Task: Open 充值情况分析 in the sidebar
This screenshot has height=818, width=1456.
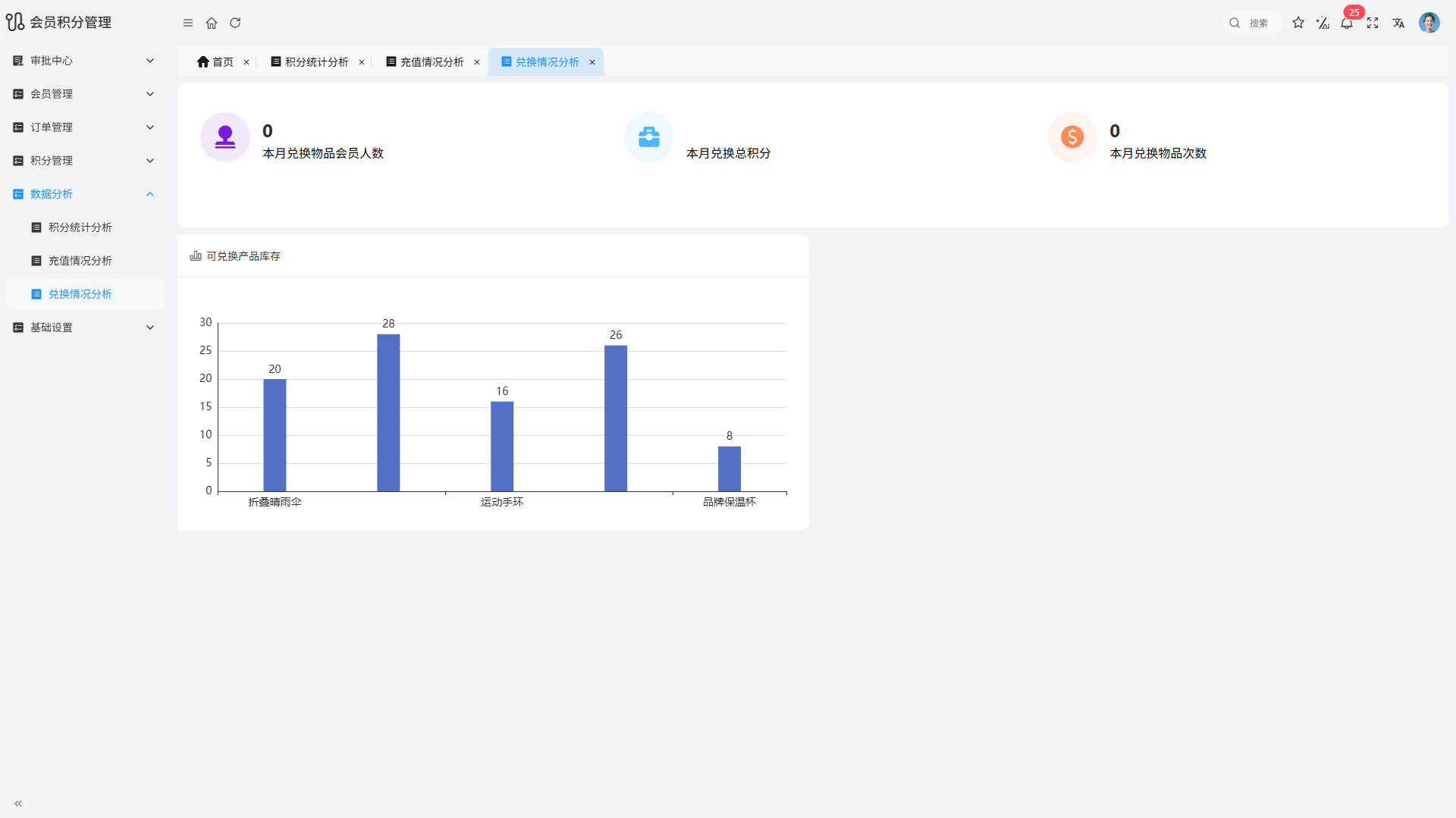Action: 80,261
